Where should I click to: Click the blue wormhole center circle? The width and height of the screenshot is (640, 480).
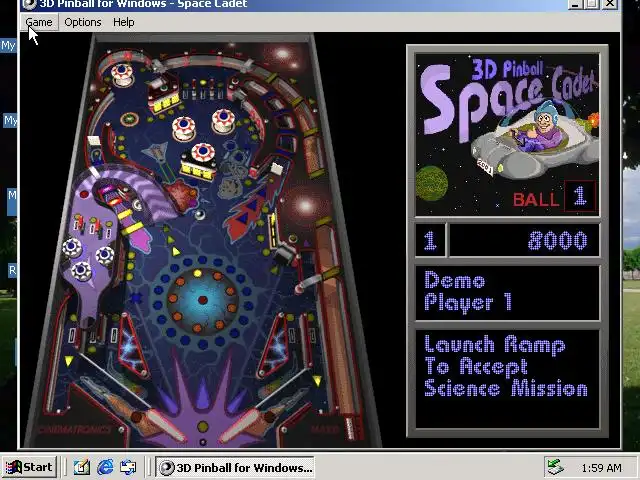(202, 300)
